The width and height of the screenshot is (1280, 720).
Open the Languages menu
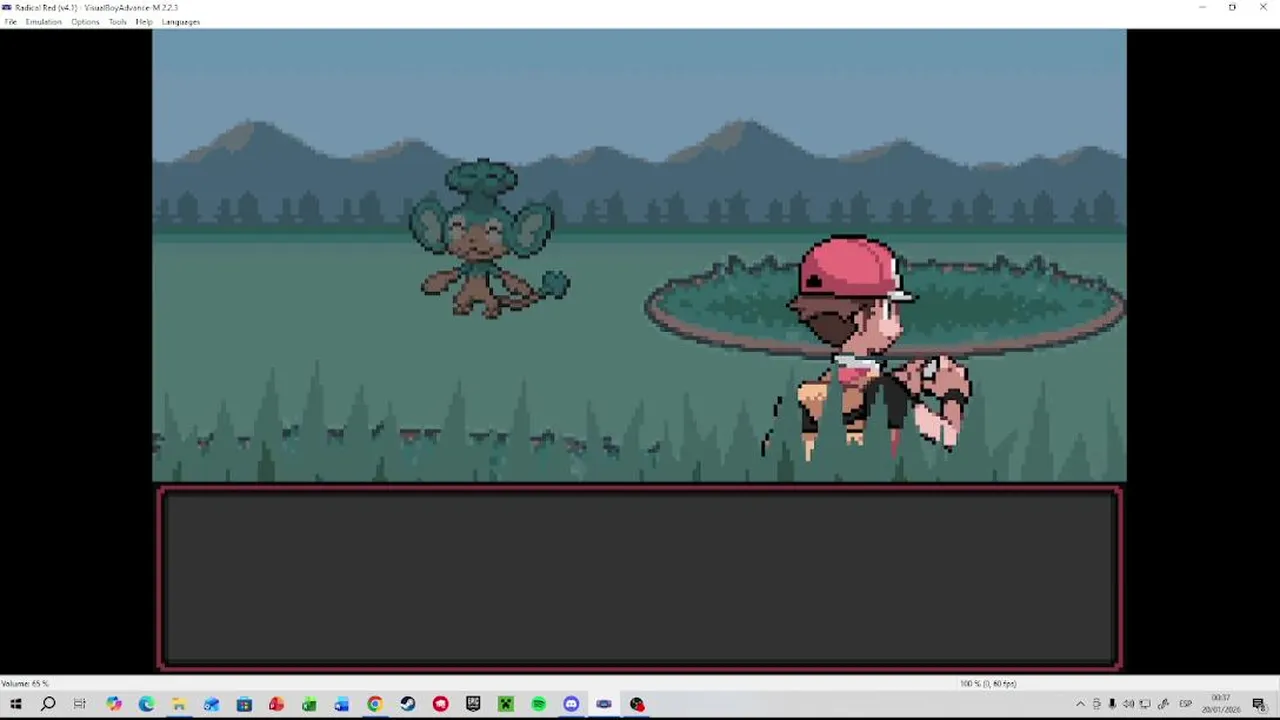[181, 22]
